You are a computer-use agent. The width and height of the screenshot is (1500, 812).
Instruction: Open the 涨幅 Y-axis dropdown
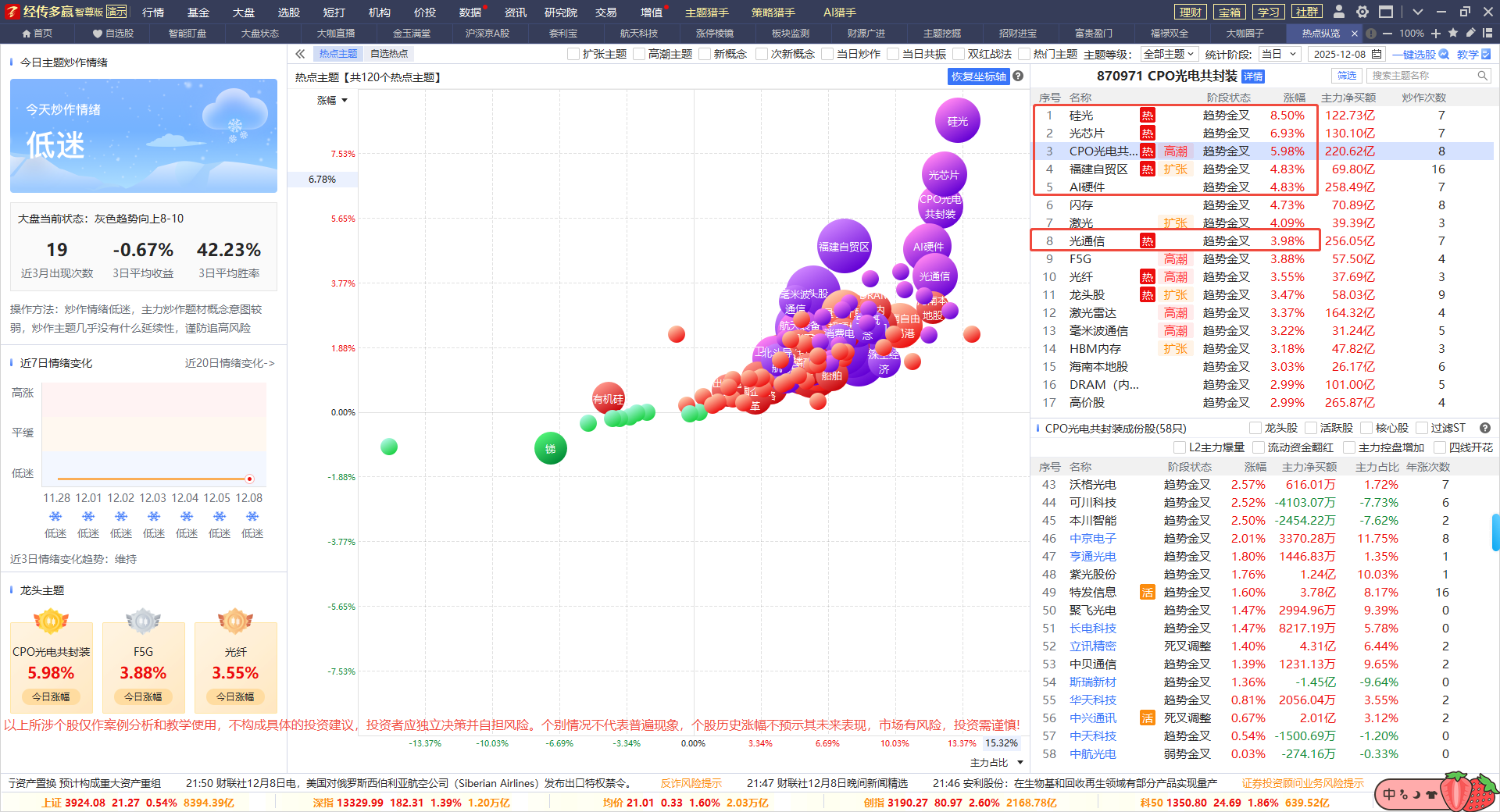coord(333,101)
